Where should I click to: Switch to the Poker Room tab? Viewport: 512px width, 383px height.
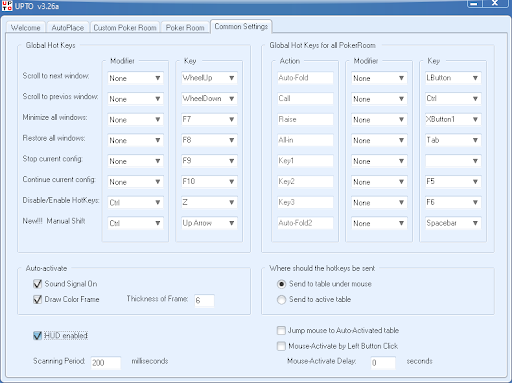[x=185, y=27]
